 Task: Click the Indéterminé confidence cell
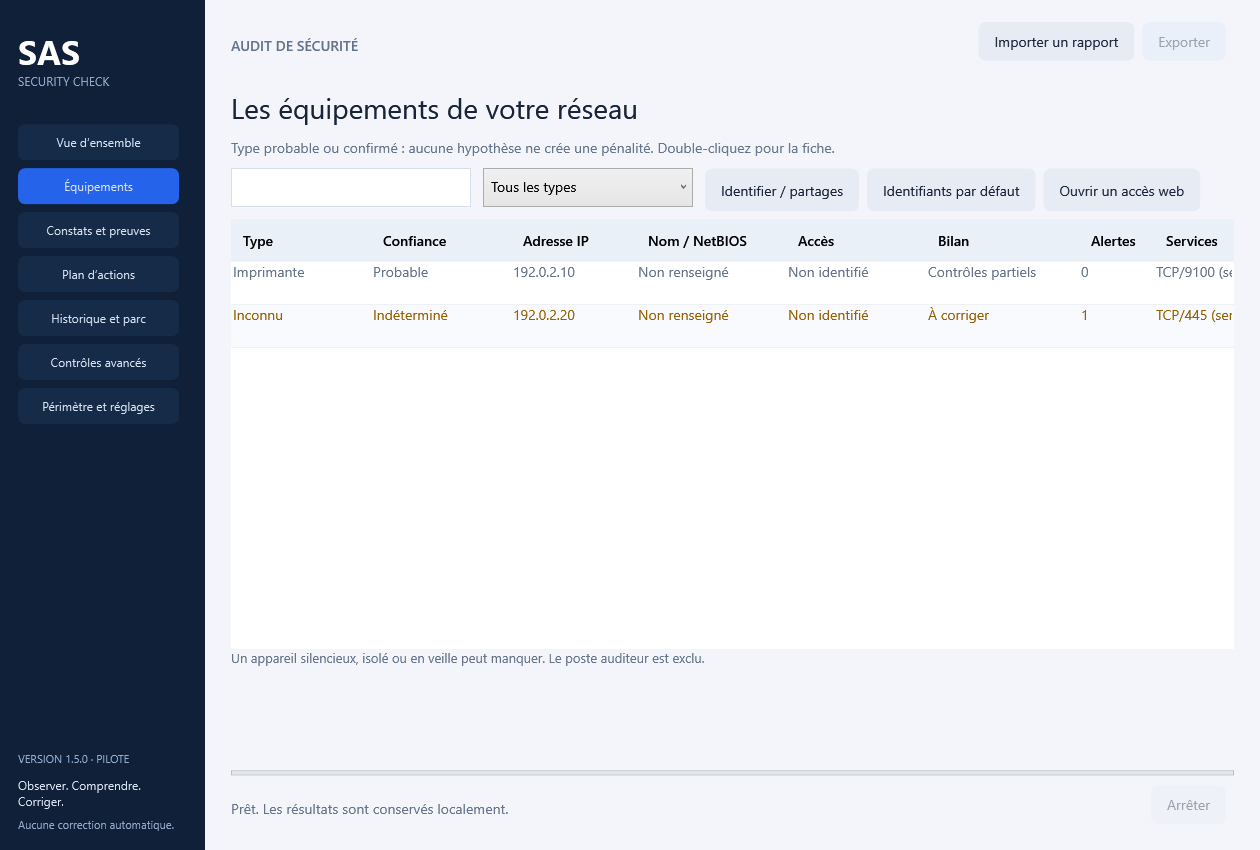(410, 315)
